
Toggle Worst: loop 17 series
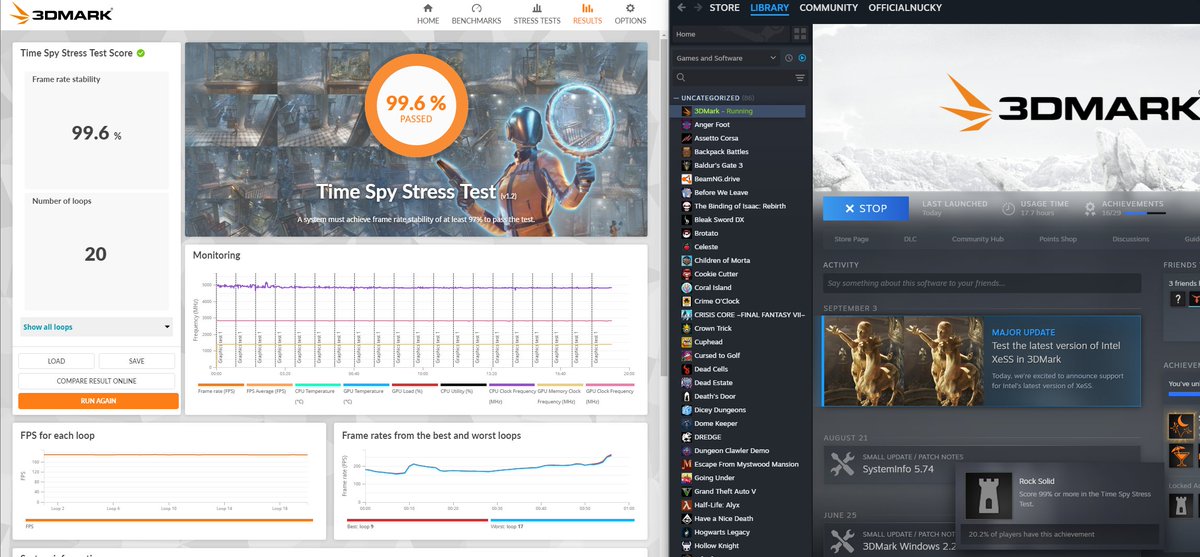point(562,523)
